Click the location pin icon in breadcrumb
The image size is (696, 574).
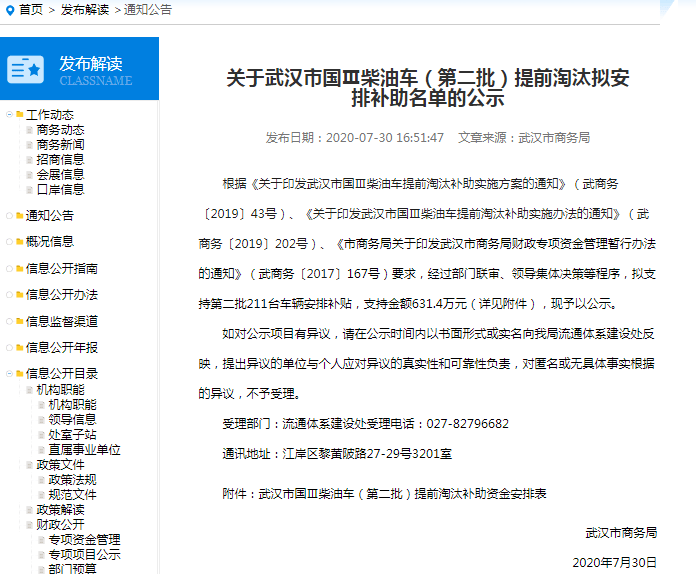coord(9,10)
